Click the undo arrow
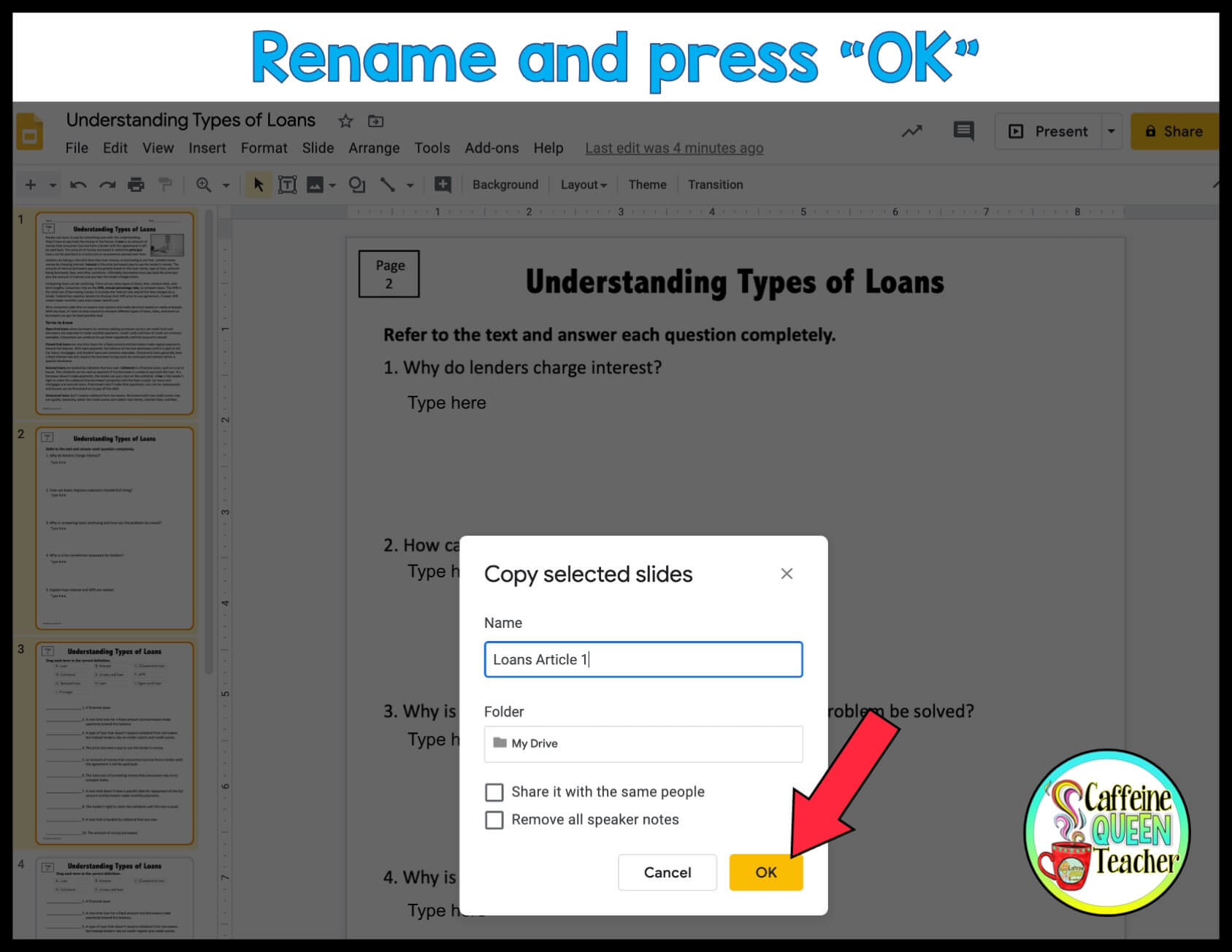Screen dimensions: 1232x952 78,185
